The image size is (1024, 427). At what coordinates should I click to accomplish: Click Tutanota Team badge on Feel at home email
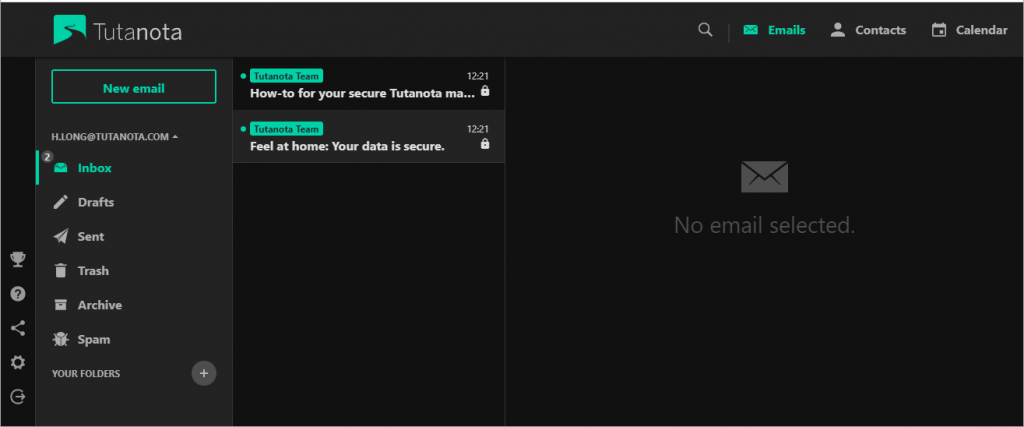point(286,129)
